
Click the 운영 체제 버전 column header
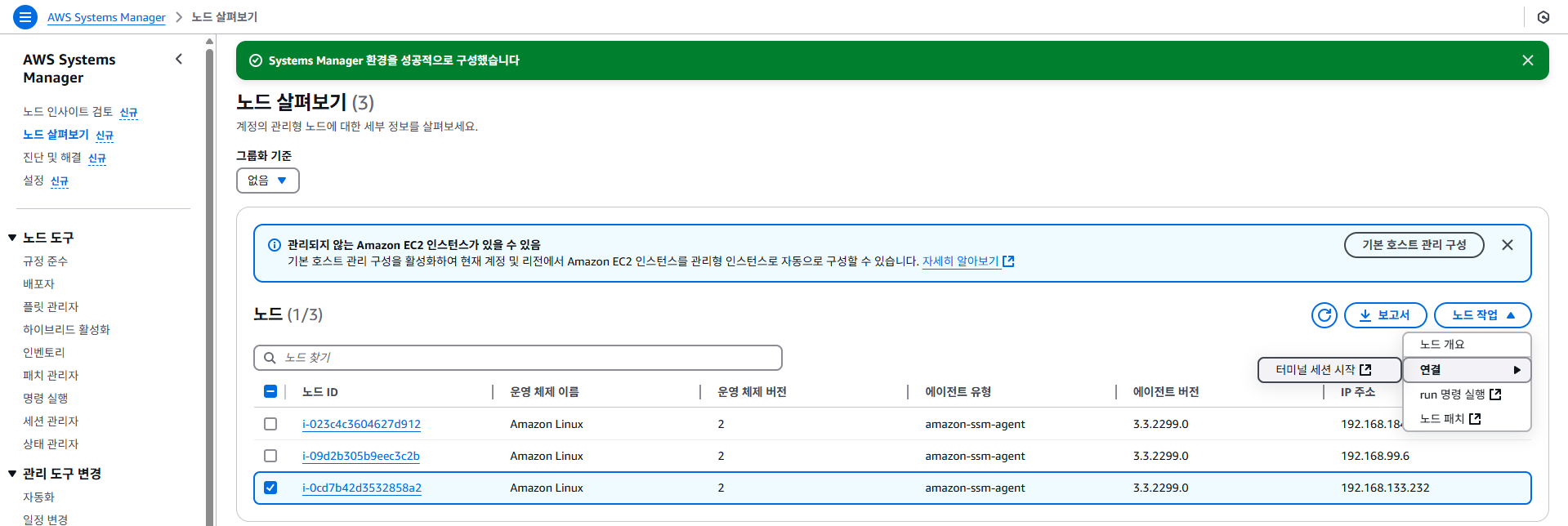pyautogui.click(x=752, y=392)
